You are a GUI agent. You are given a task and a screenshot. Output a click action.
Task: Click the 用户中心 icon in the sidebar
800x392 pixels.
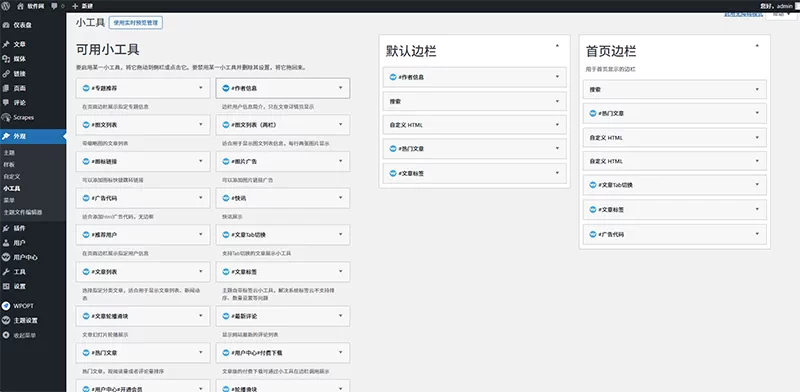[x=6, y=257]
